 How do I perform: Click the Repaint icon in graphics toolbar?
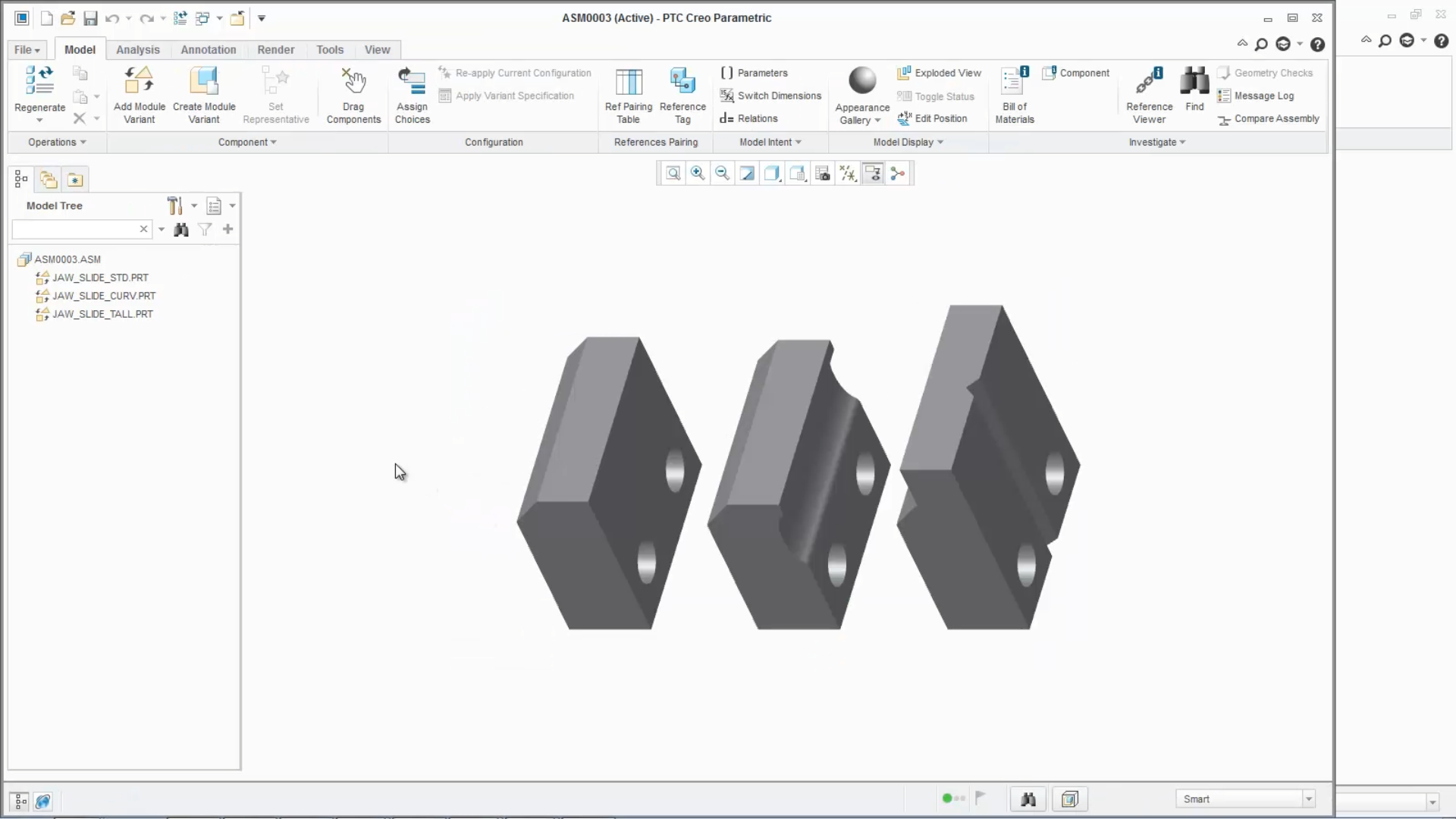click(748, 174)
